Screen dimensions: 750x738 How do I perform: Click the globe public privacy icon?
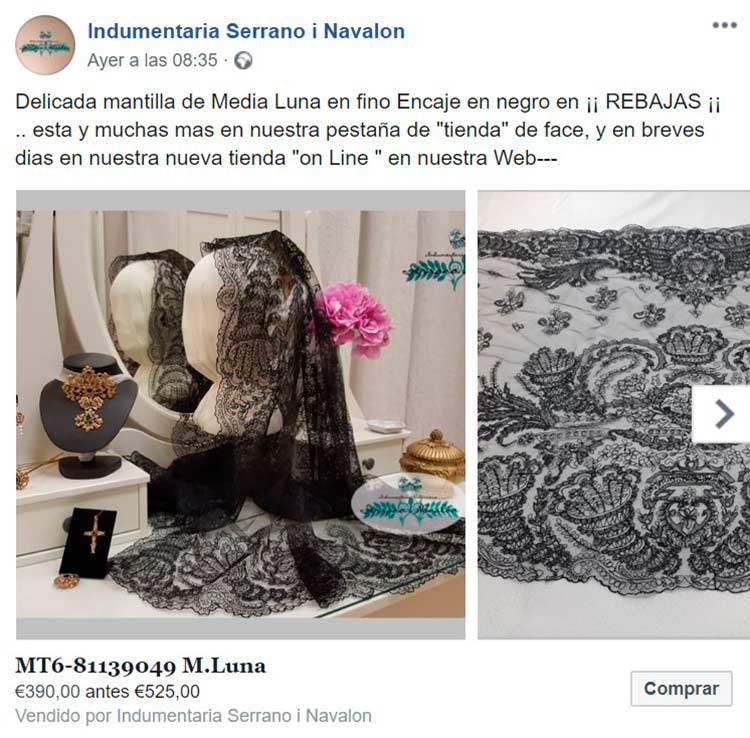[x=243, y=61]
